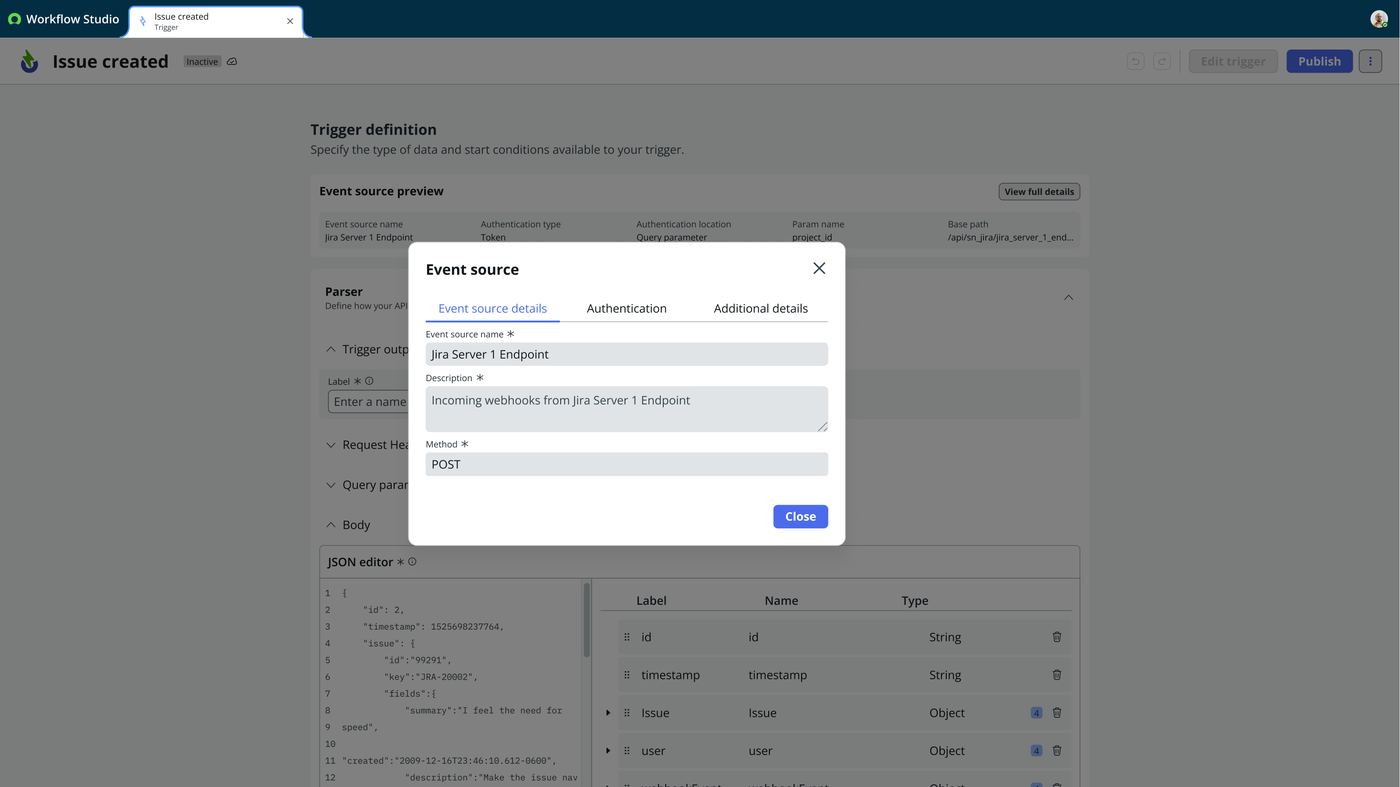Click the Label info icon
Screen dimensions: 1400x787
coord(369,381)
